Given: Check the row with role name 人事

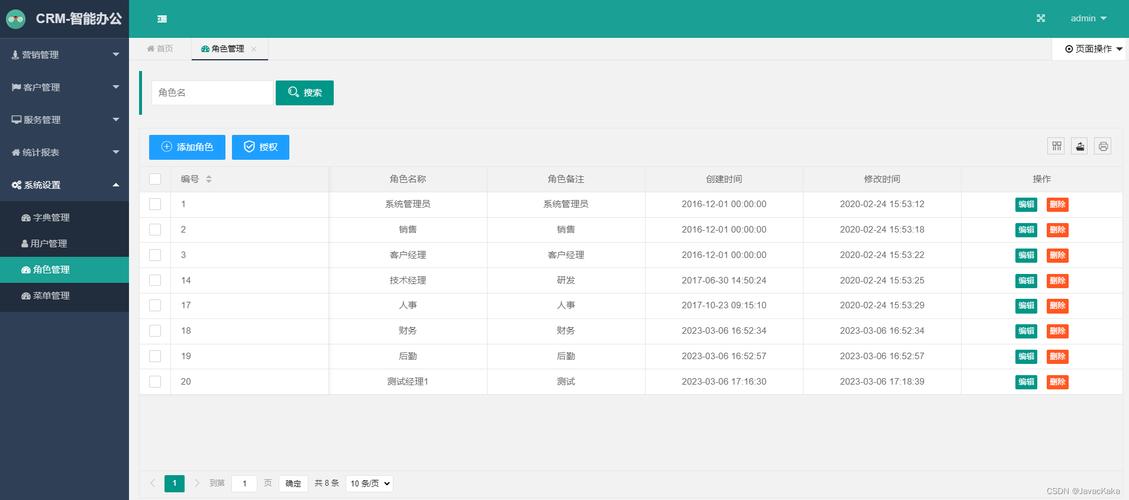Looking at the screenshot, I should (155, 305).
